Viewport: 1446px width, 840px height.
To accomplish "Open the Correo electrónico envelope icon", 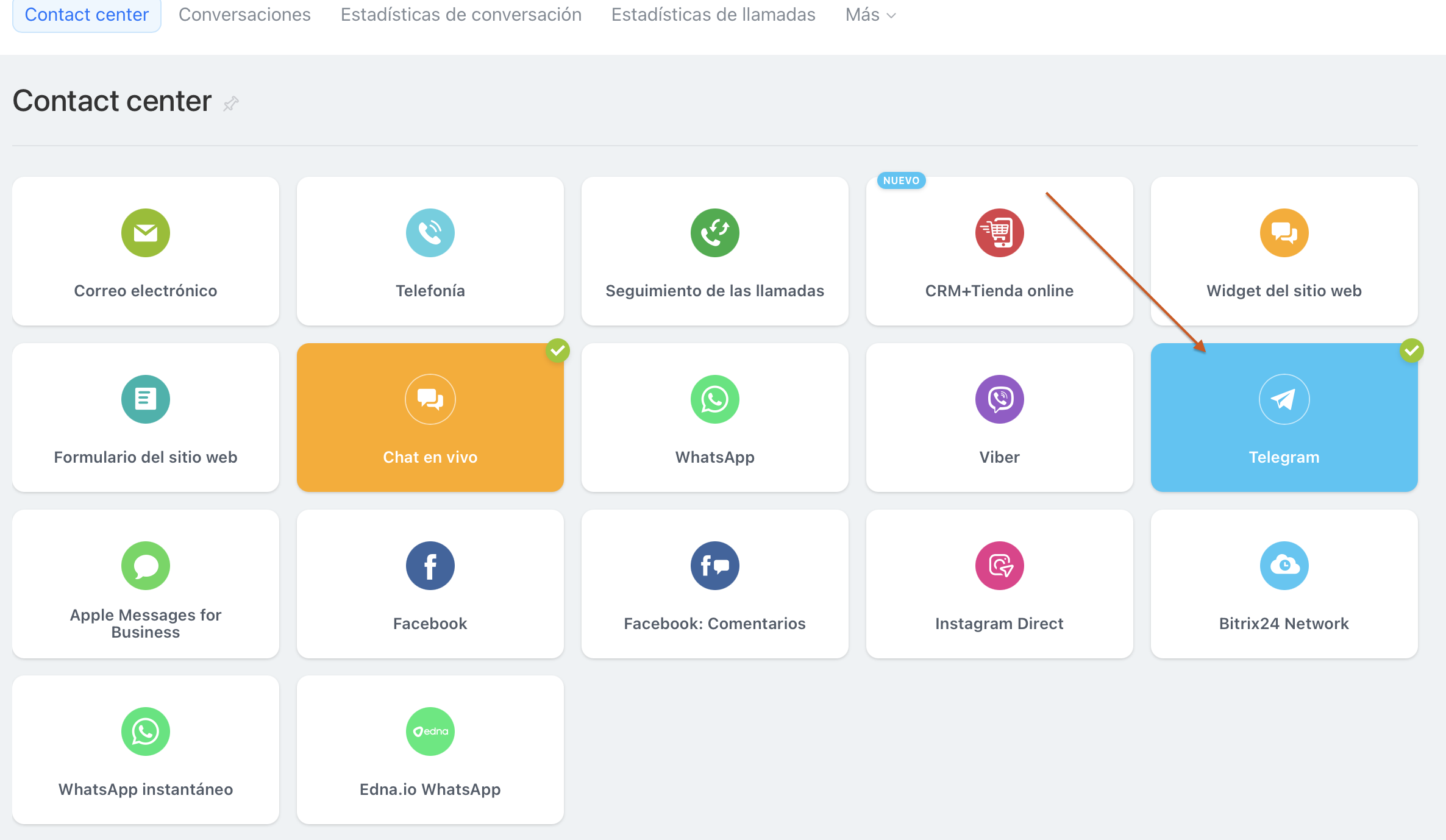I will tap(145, 233).
